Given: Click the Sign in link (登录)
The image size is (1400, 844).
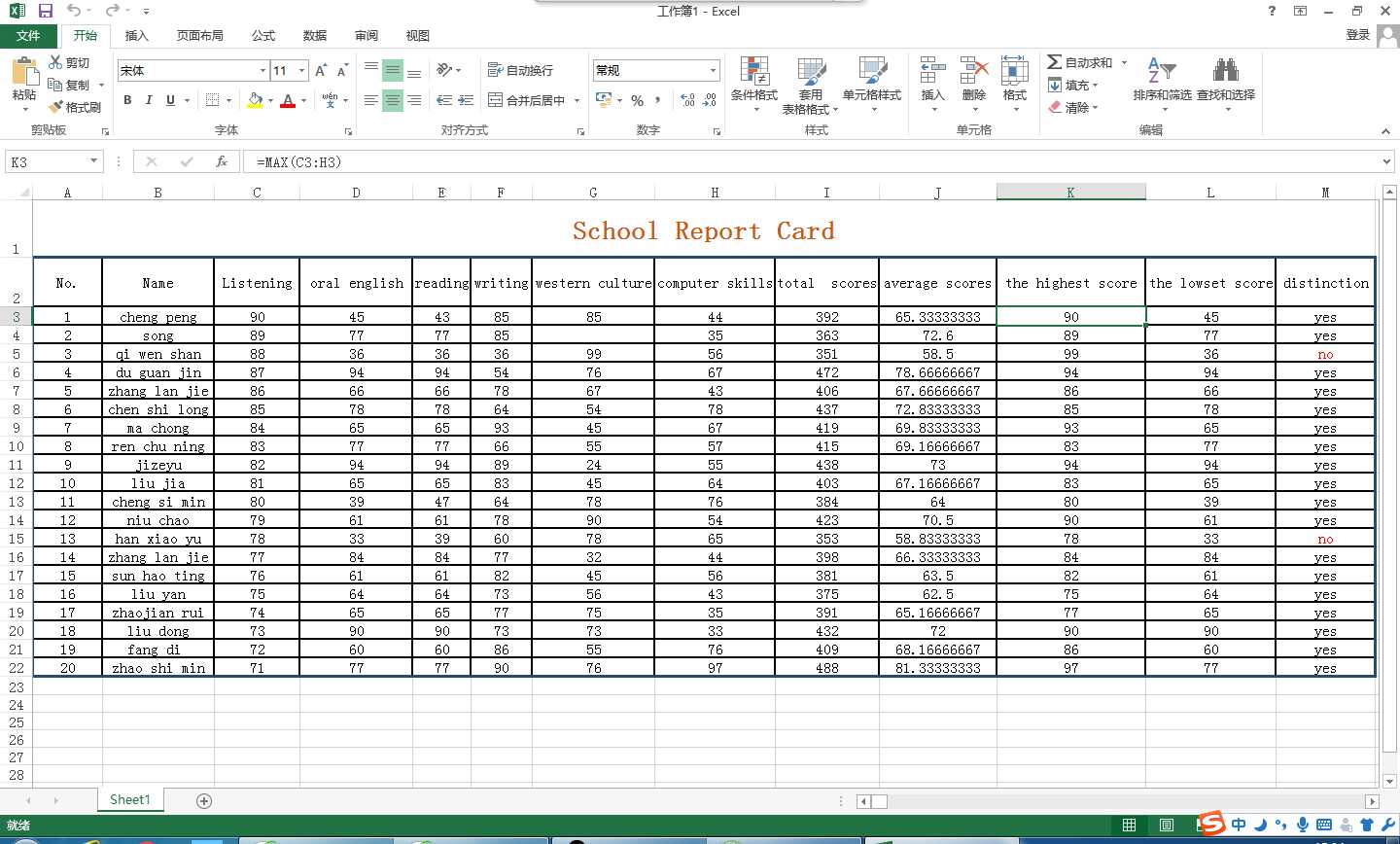Looking at the screenshot, I should click(1358, 35).
